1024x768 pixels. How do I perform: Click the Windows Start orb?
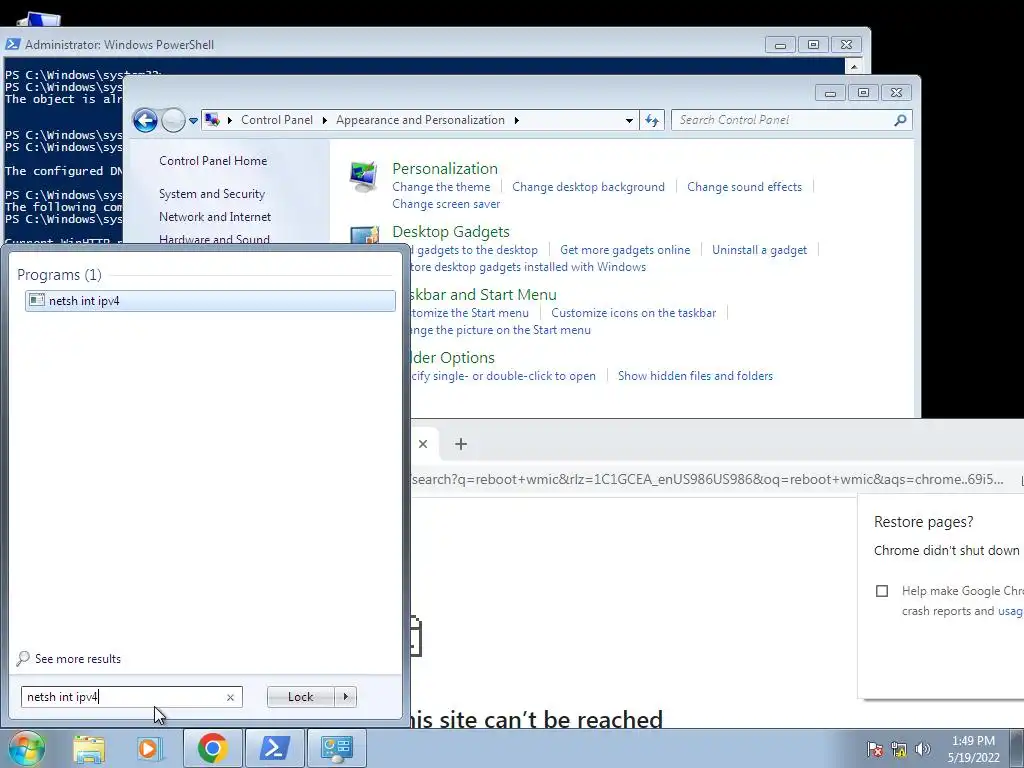point(26,748)
